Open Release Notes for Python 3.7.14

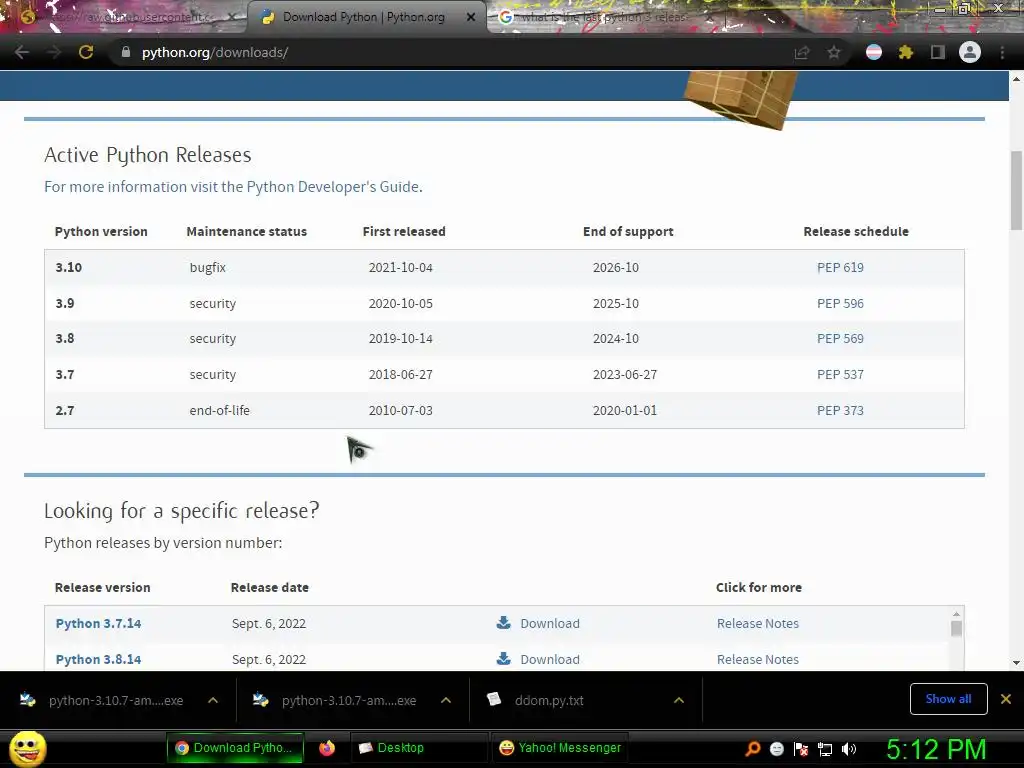tap(758, 623)
